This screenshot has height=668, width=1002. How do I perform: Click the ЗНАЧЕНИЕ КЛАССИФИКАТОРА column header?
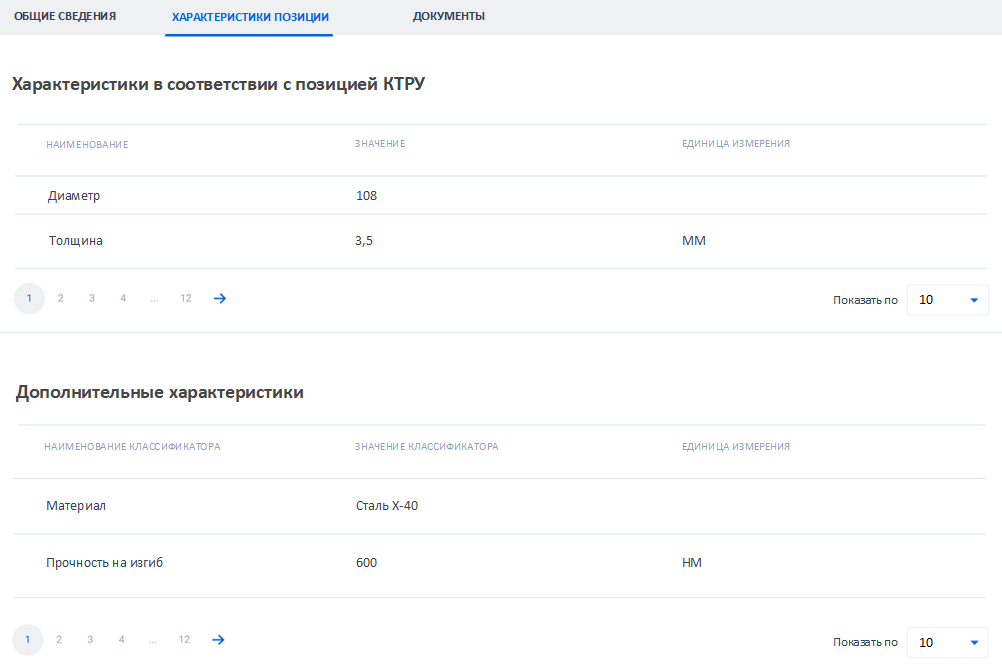click(426, 447)
